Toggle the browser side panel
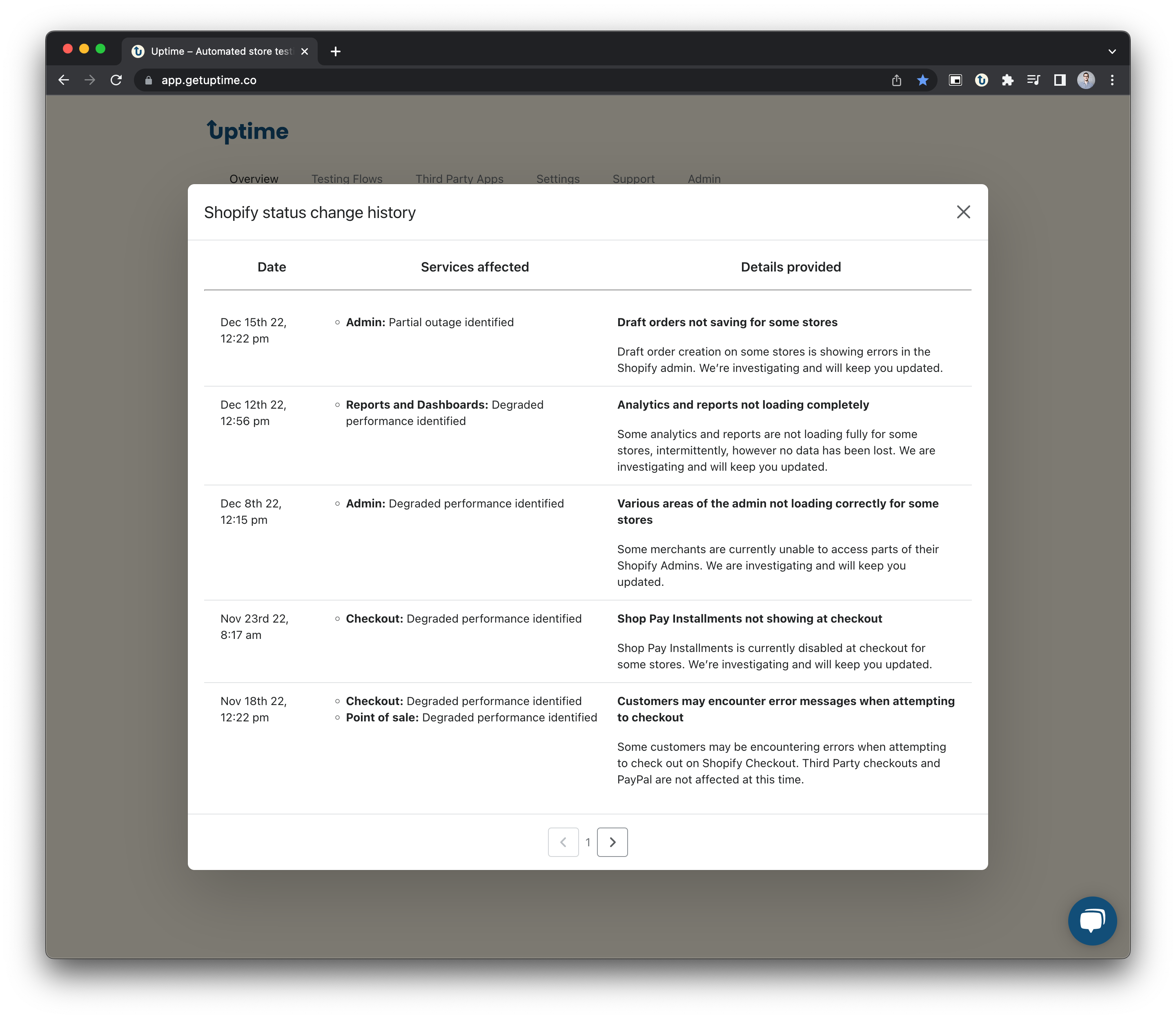1176x1019 pixels. [x=1060, y=80]
